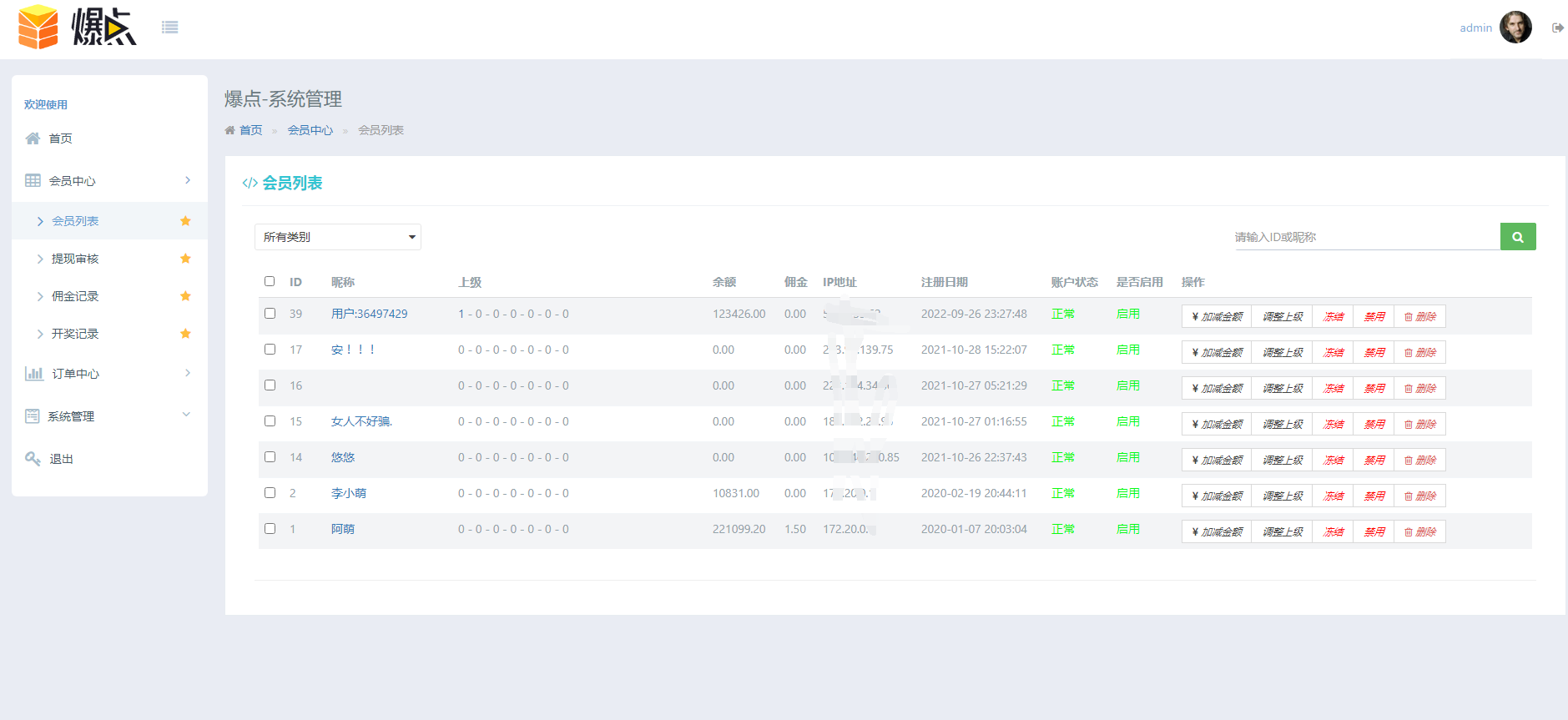Click the sidebar collapse menu icon
1568x720 pixels.
pyautogui.click(x=170, y=28)
